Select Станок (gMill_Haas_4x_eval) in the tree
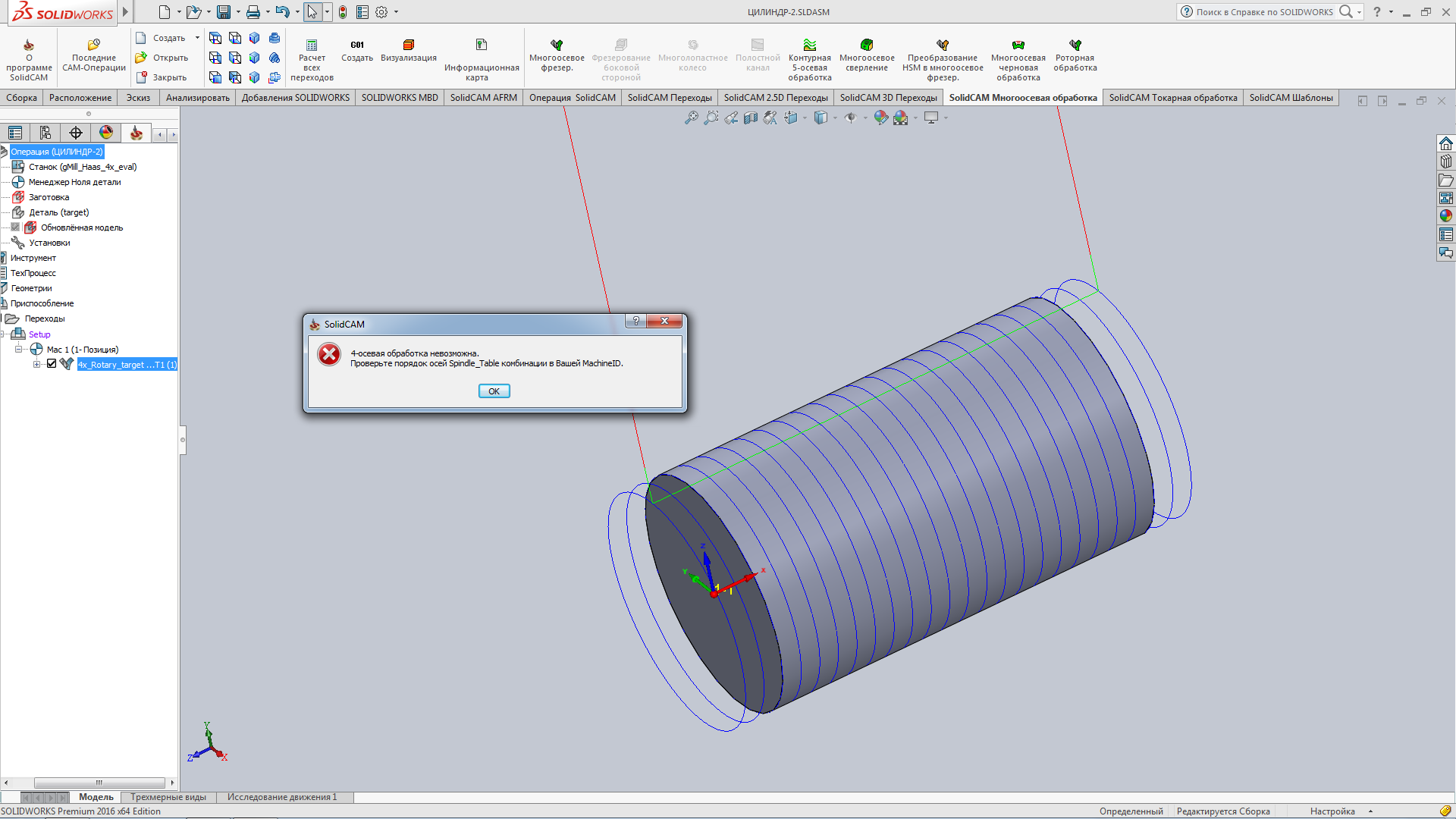Screen dimensions: 1456x819 coord(83,167)
